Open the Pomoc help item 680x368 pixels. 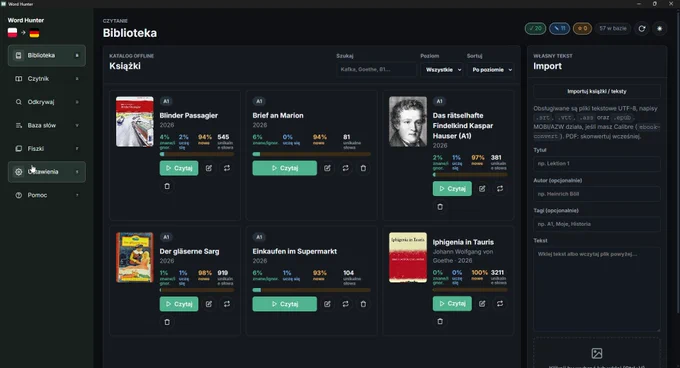coord(47,195)
